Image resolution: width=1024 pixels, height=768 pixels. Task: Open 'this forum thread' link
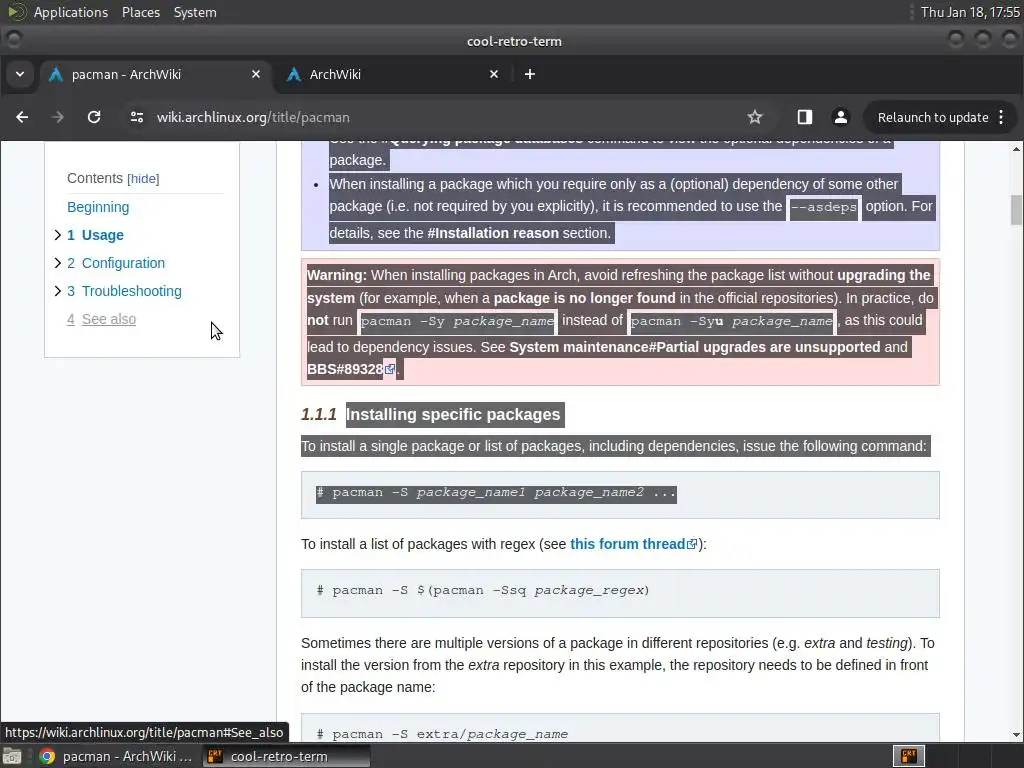pos(633,544)
